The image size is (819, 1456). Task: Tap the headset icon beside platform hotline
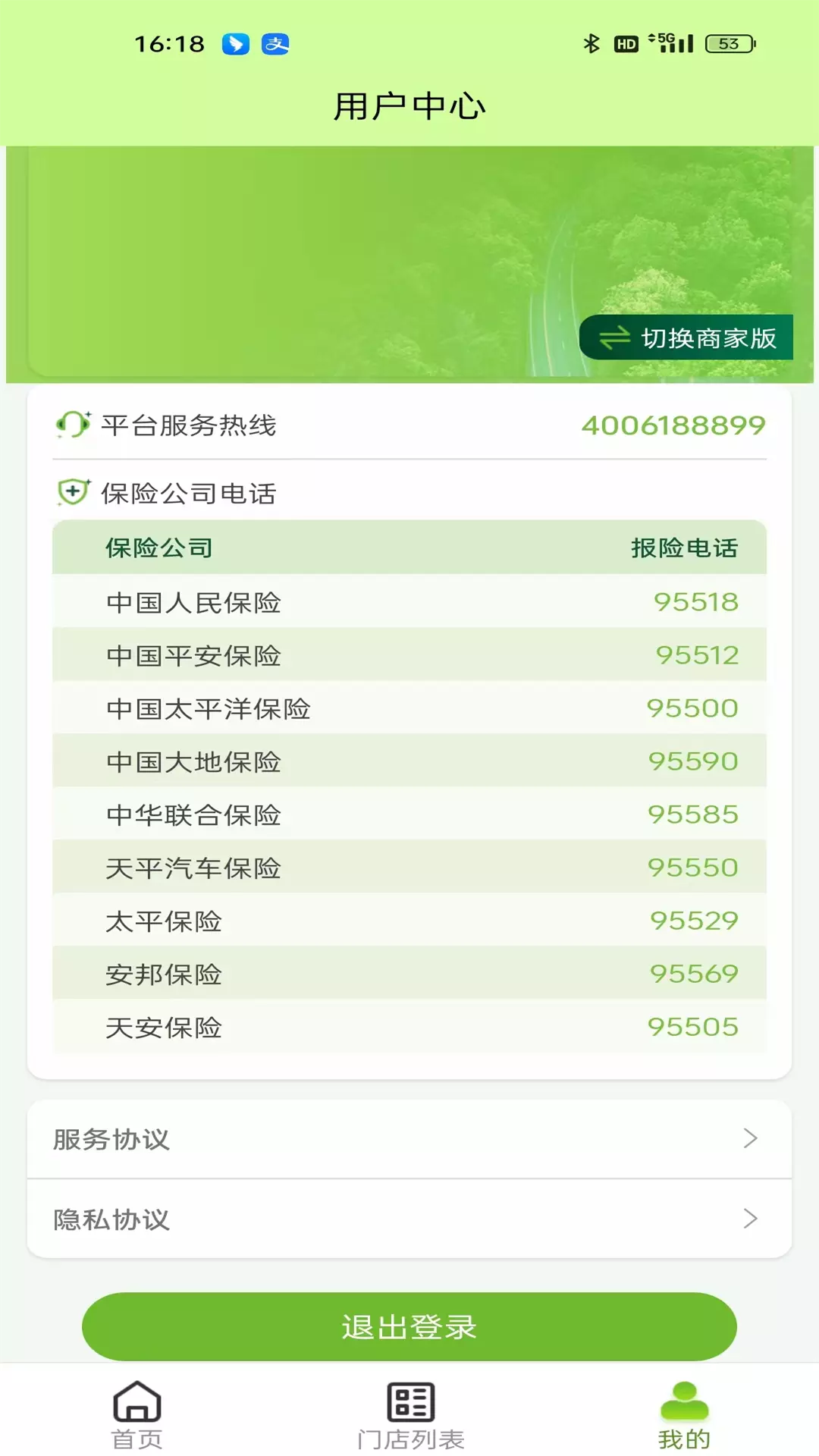tap(73, 425)
